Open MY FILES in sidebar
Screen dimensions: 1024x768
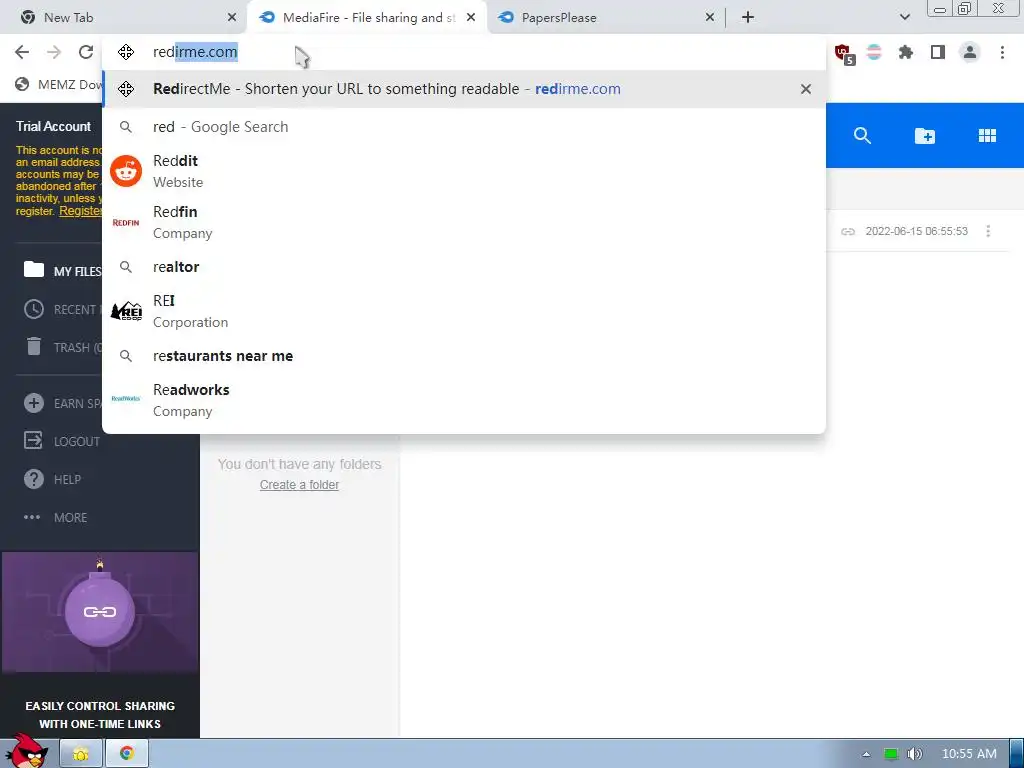pos(62,271)
